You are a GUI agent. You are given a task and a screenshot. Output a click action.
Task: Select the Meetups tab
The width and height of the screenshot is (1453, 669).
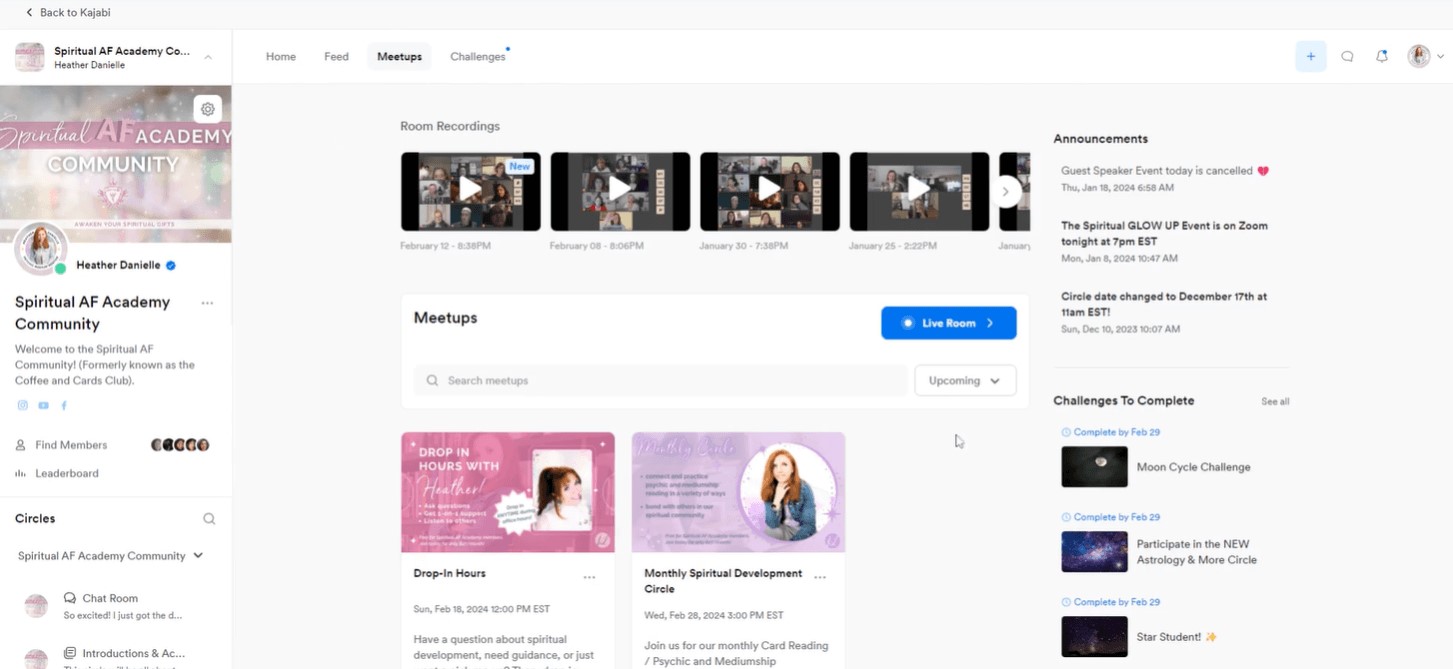(x=399, y=57)
